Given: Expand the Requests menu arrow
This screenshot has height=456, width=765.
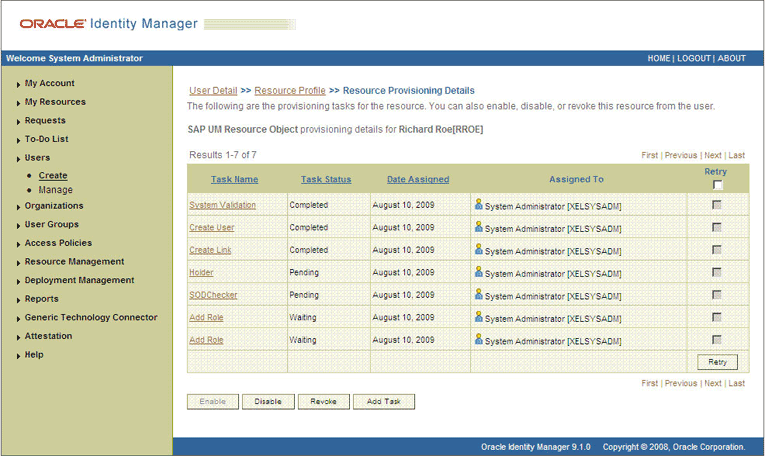Looking at the screenshot, I should point(18,121).
